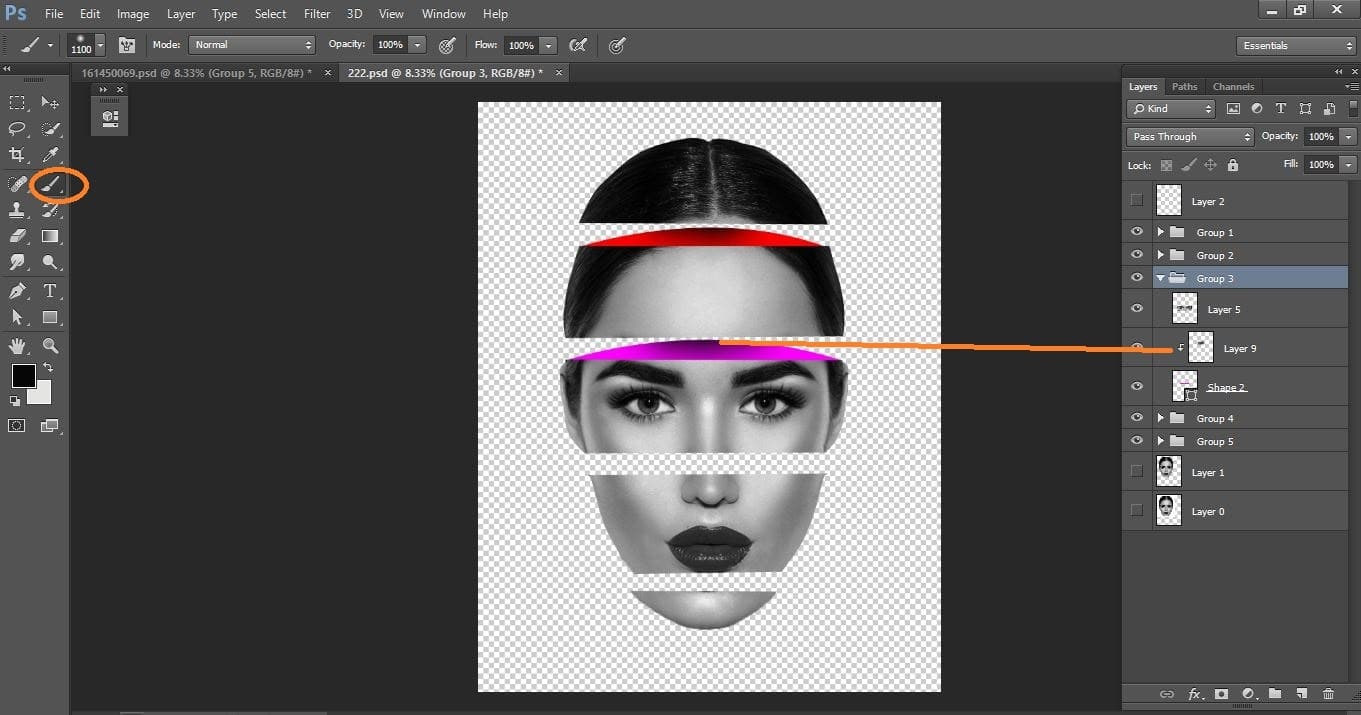Screen dimensions: 1361x715
Task: Activate the Type tool
Action: click(x=49, y=290)
